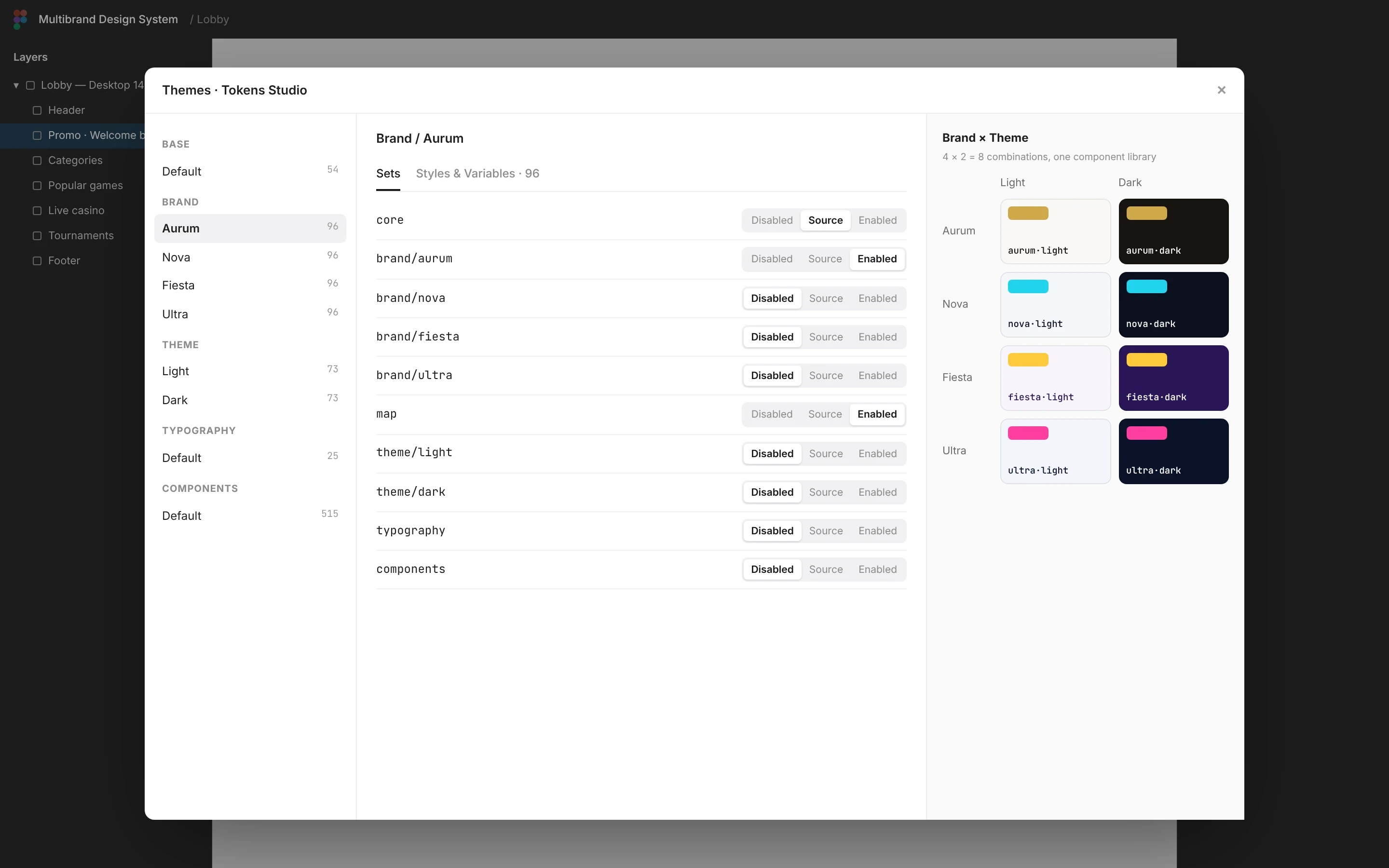Viewport: 1389px width, 868px height.
Task: Select the Nova brand theme
Action: coord(250,257)
